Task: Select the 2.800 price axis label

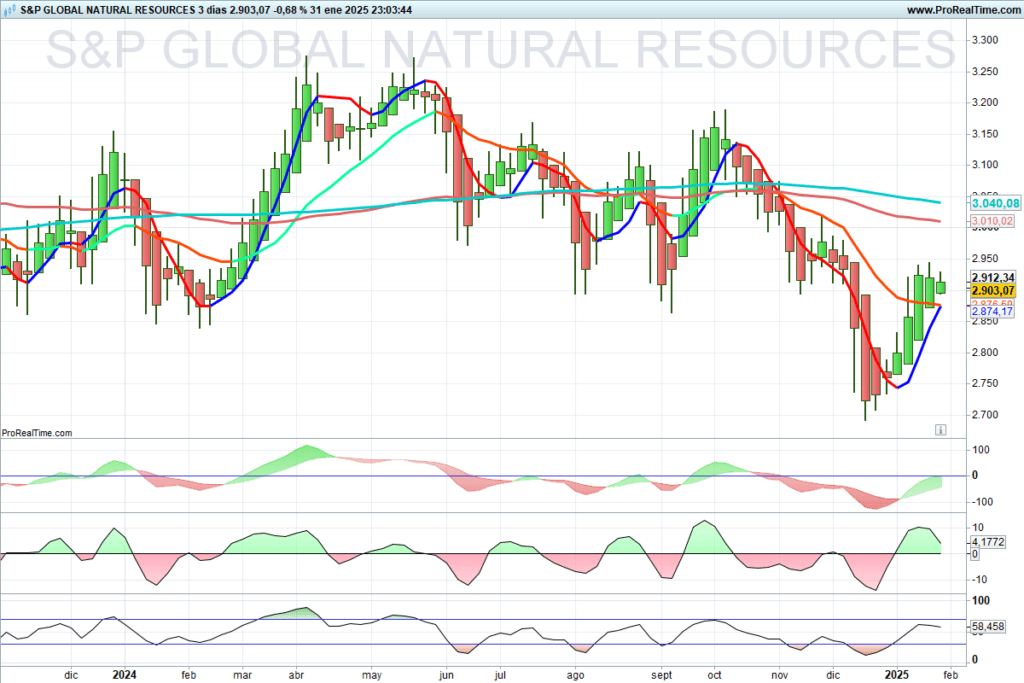Action: (x=985, y=353)
